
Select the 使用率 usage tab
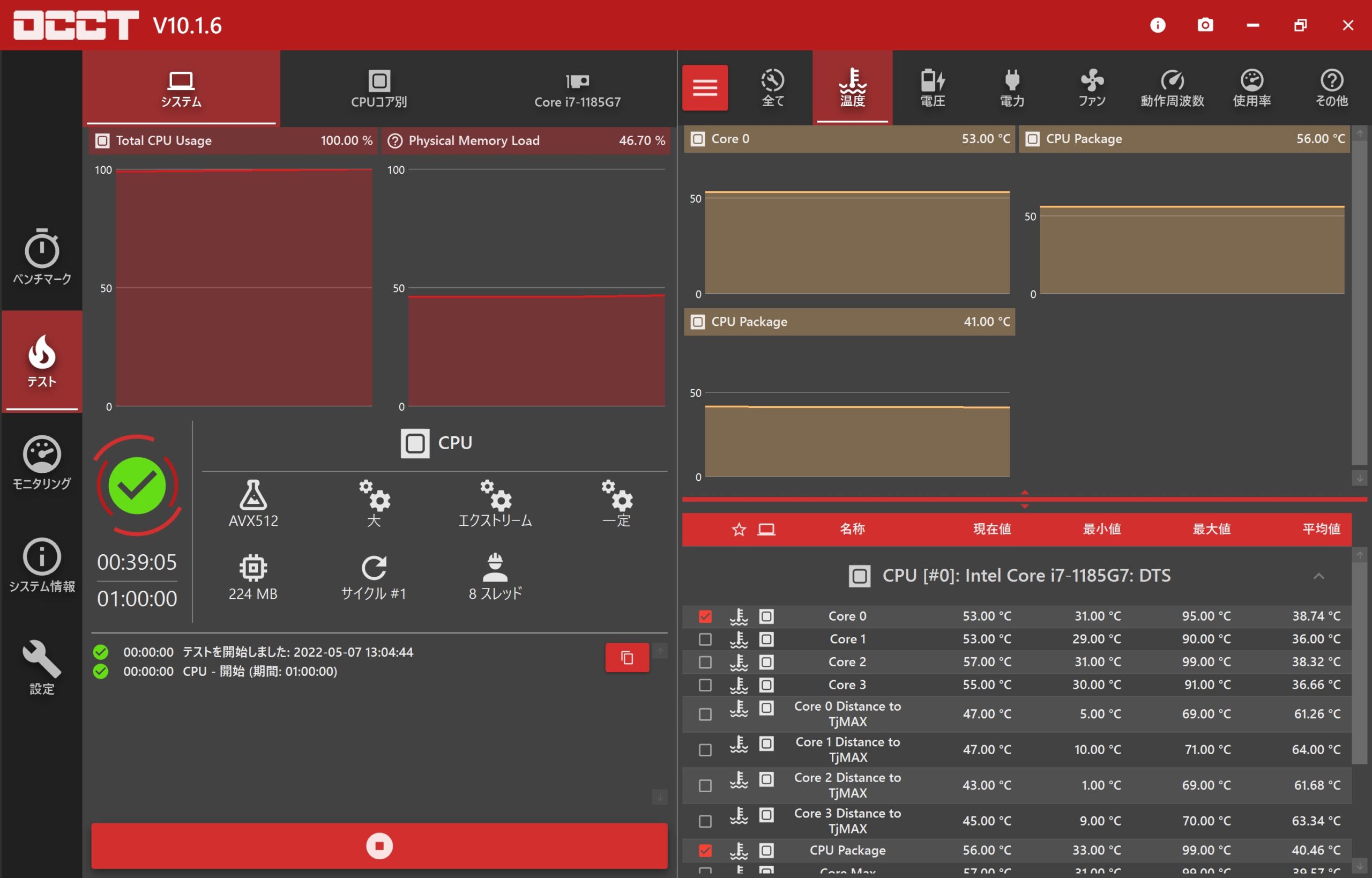coord(1252,88)
